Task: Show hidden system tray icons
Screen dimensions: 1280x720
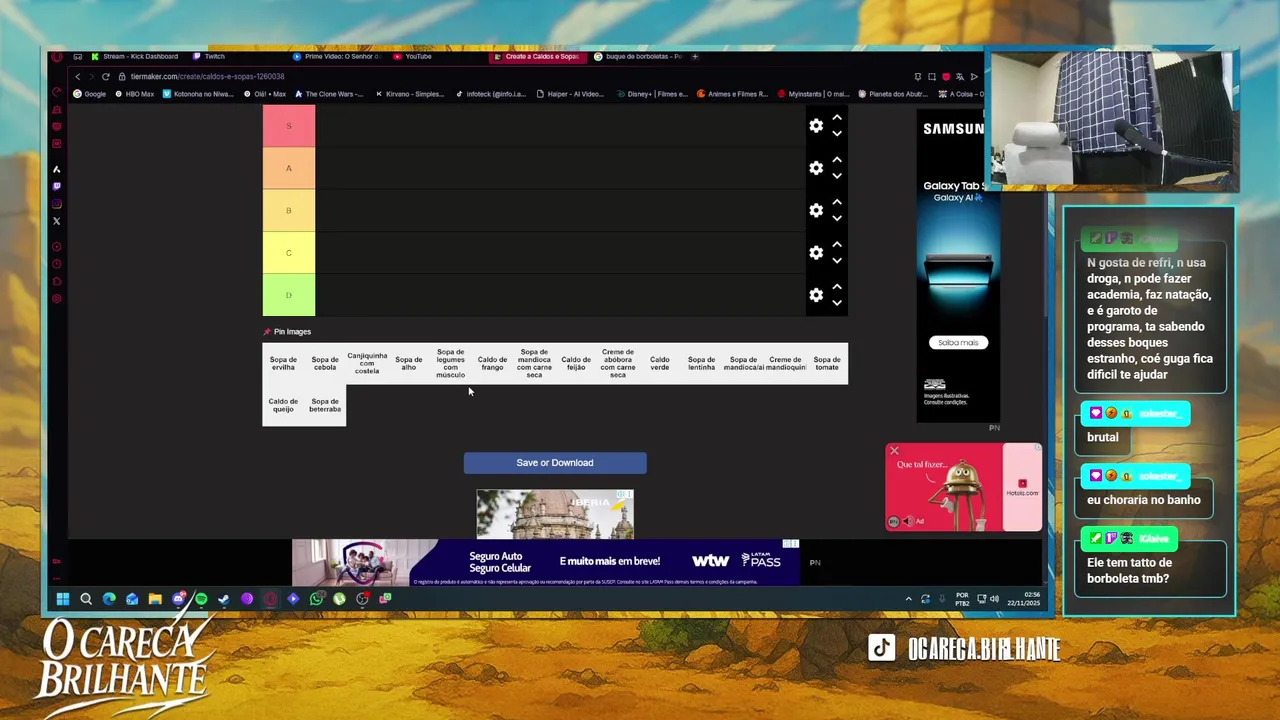Action: coord(909,599)
